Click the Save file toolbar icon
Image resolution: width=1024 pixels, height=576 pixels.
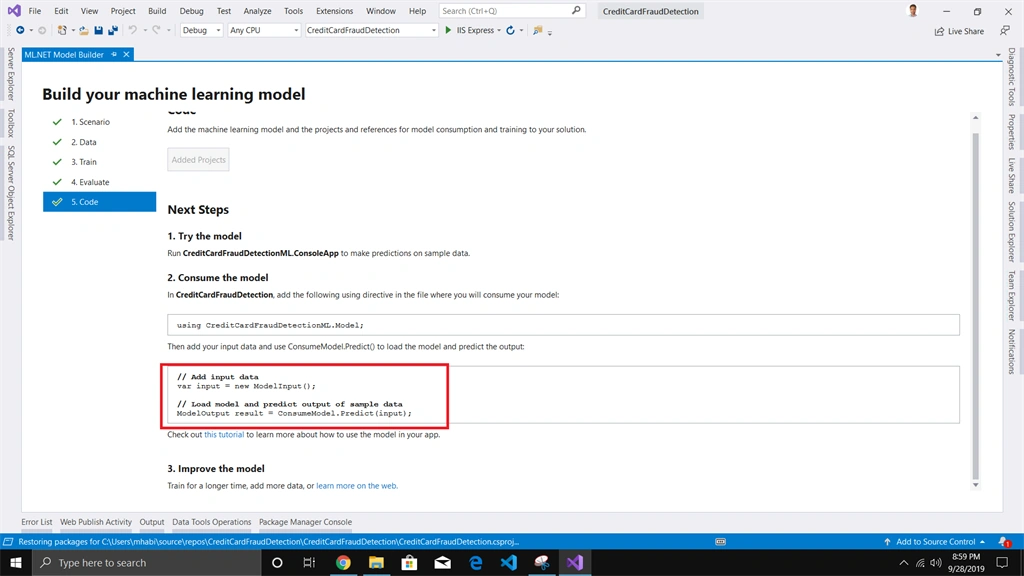pos(99,30)
